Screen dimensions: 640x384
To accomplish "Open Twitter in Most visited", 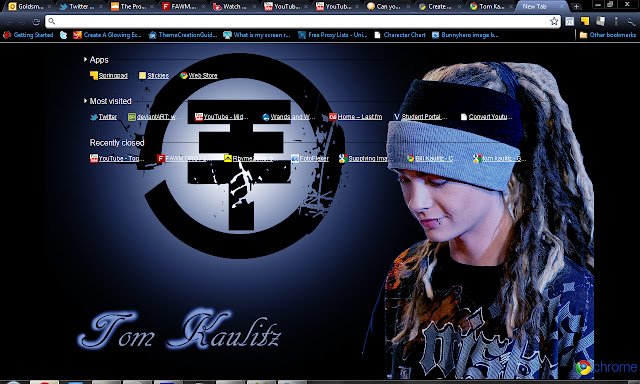I will (x=104, y=117).
